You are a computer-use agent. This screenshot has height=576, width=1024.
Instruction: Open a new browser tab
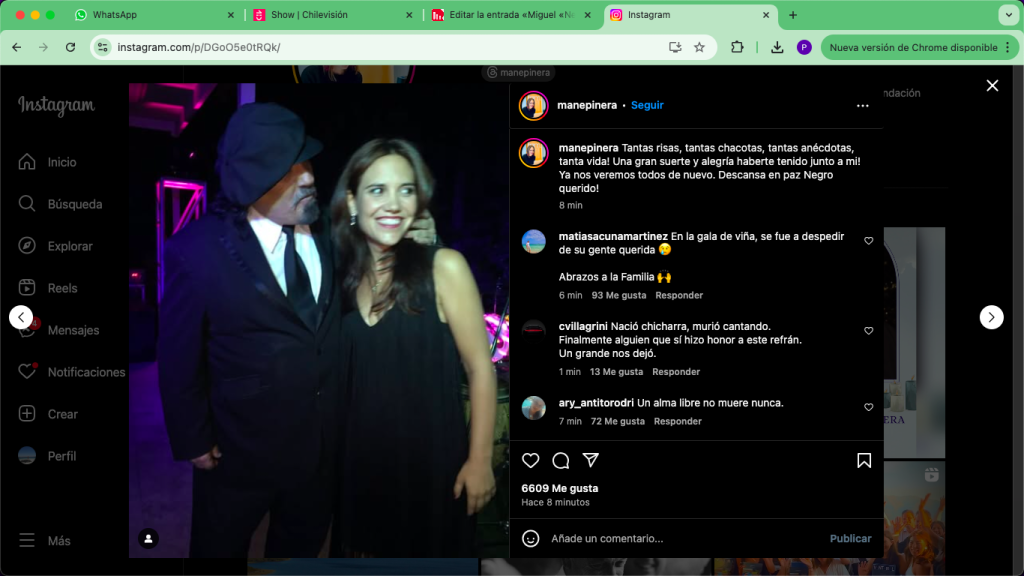pos(793,15)
